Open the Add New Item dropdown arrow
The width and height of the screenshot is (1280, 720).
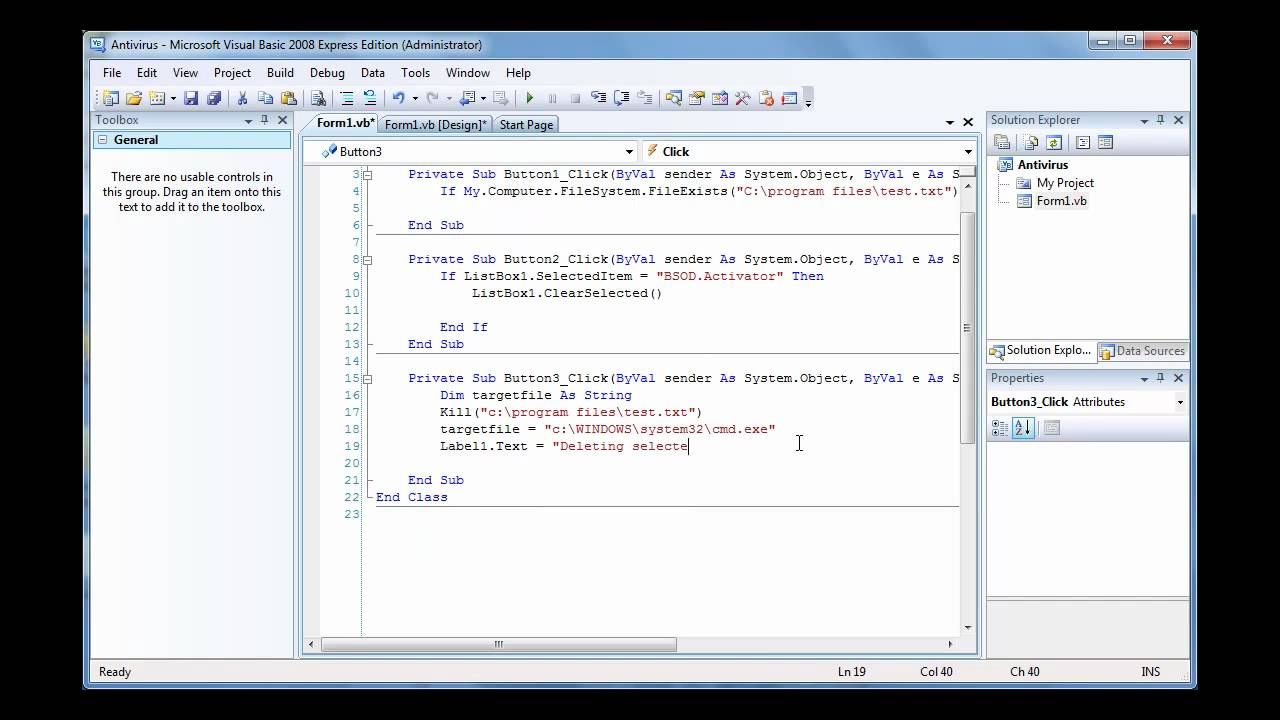[x=173, y=98]
